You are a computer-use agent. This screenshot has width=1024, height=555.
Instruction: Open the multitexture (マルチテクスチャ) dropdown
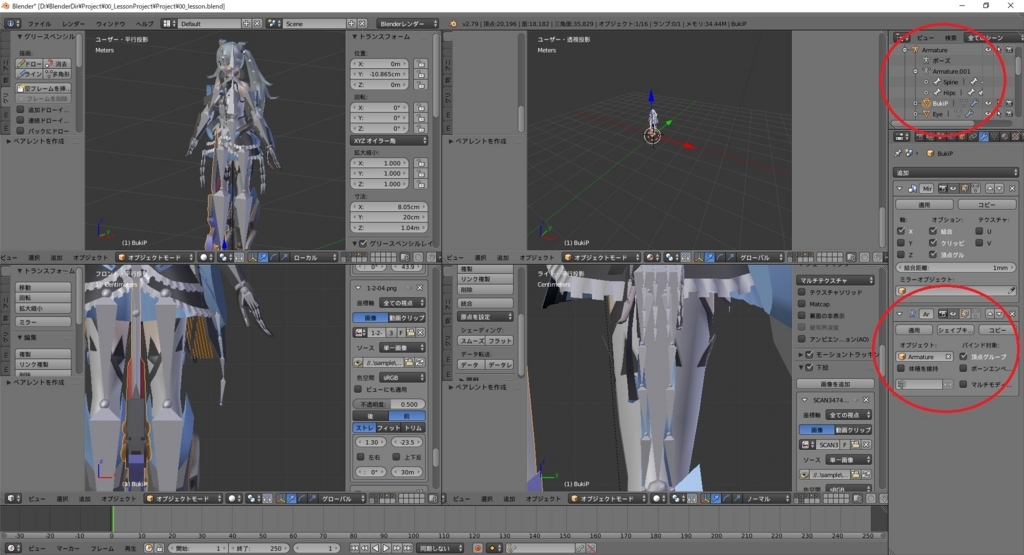pyautogui.click(x=835, y=280)
